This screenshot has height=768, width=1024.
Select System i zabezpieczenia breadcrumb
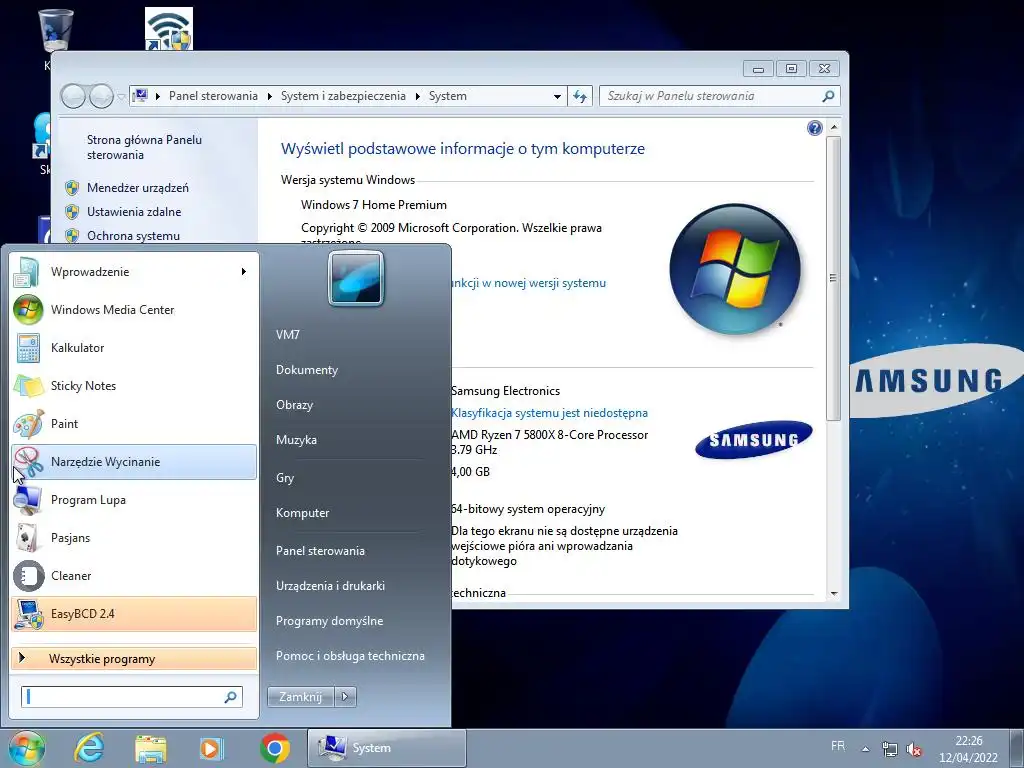[x=343, y=96]
